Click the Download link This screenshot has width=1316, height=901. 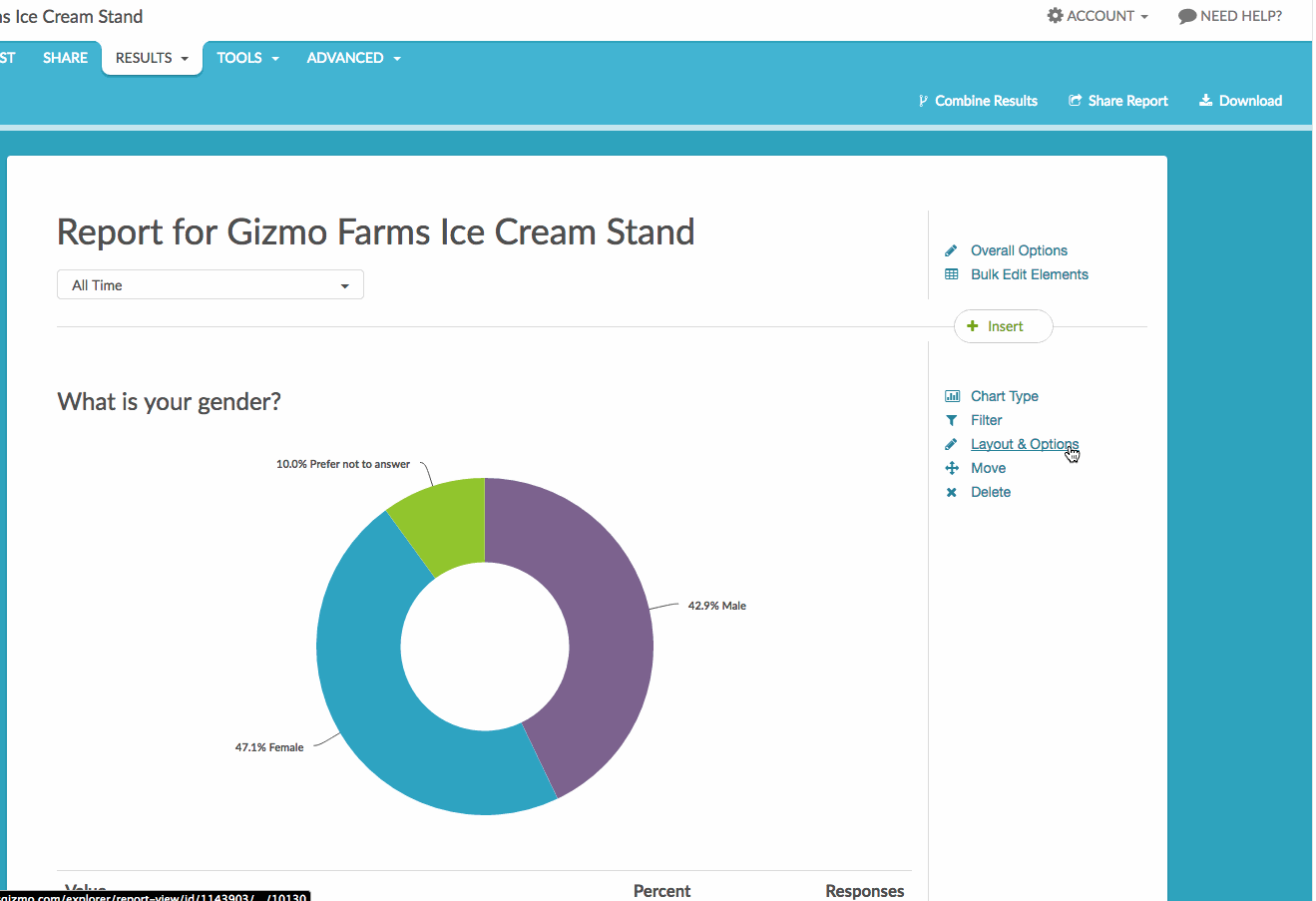click(1240, 101)
